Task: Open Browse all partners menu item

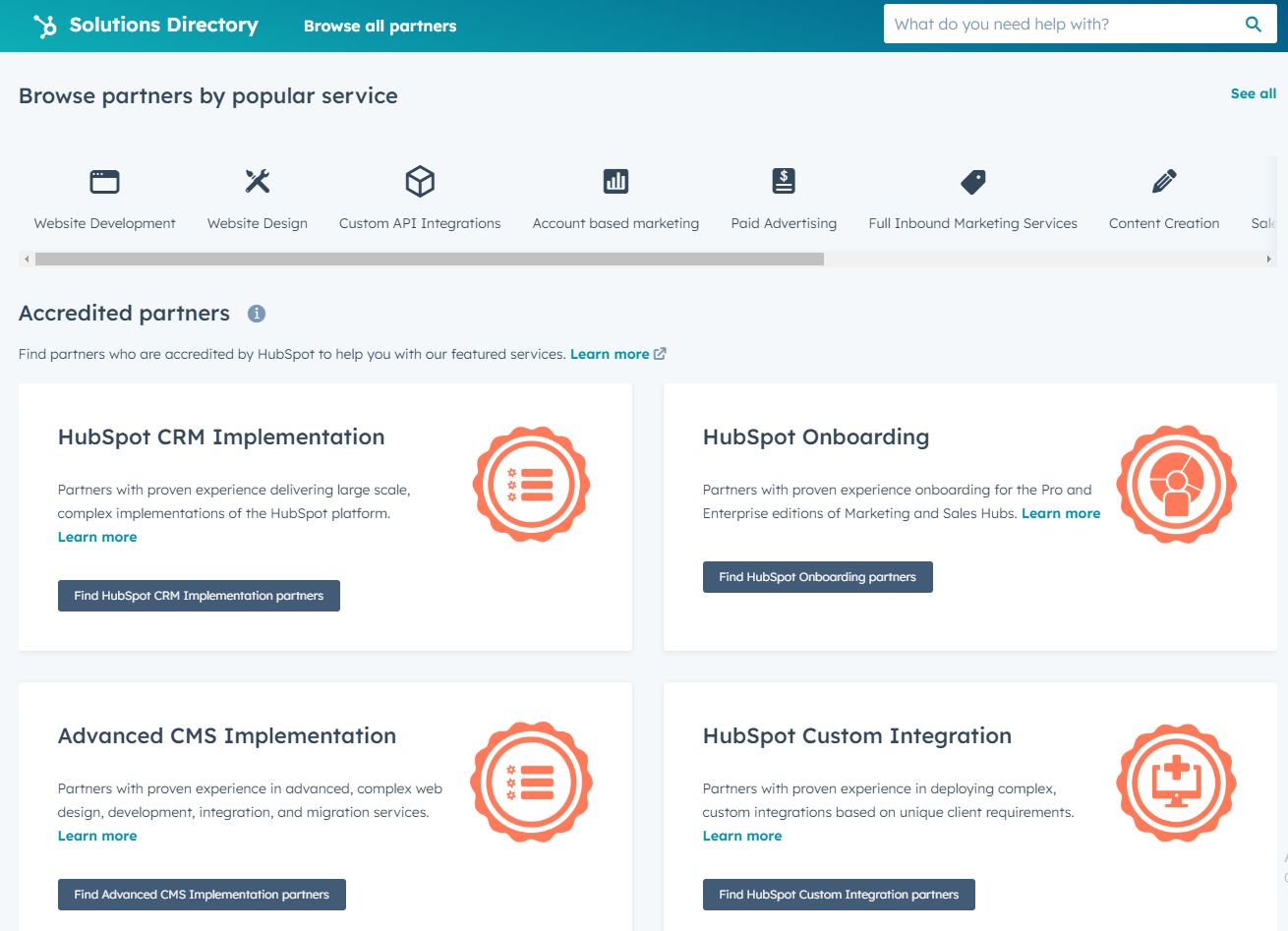Action: tap(380, 27)
